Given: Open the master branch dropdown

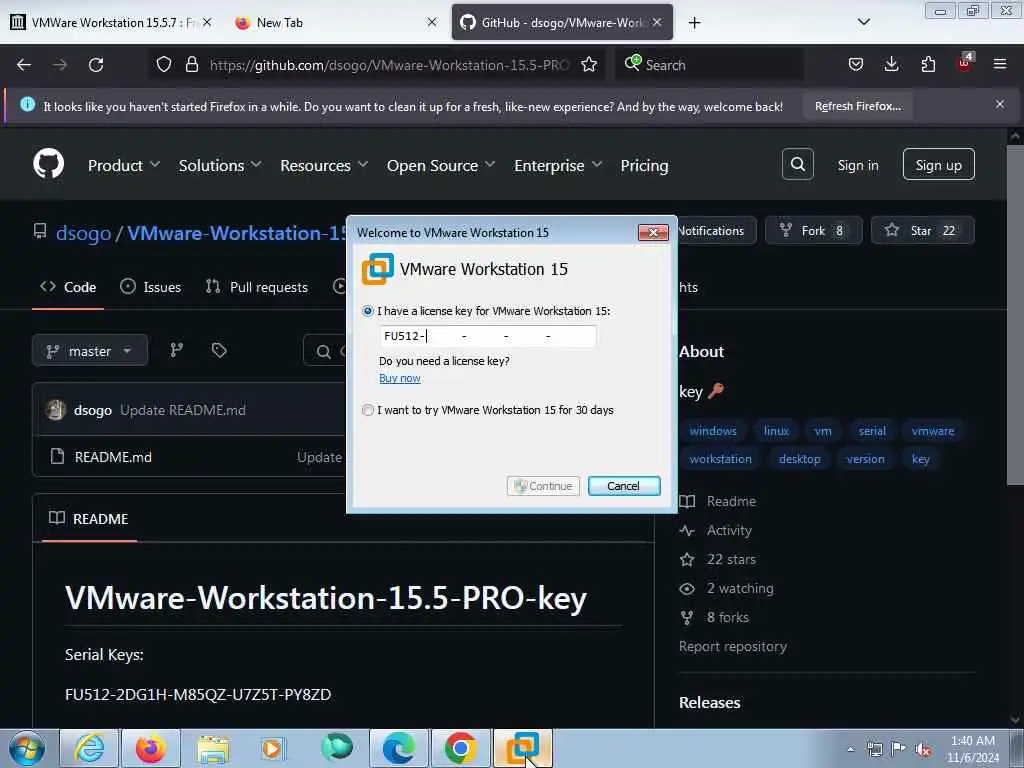Looking at the screenshot, I should 89,351.
